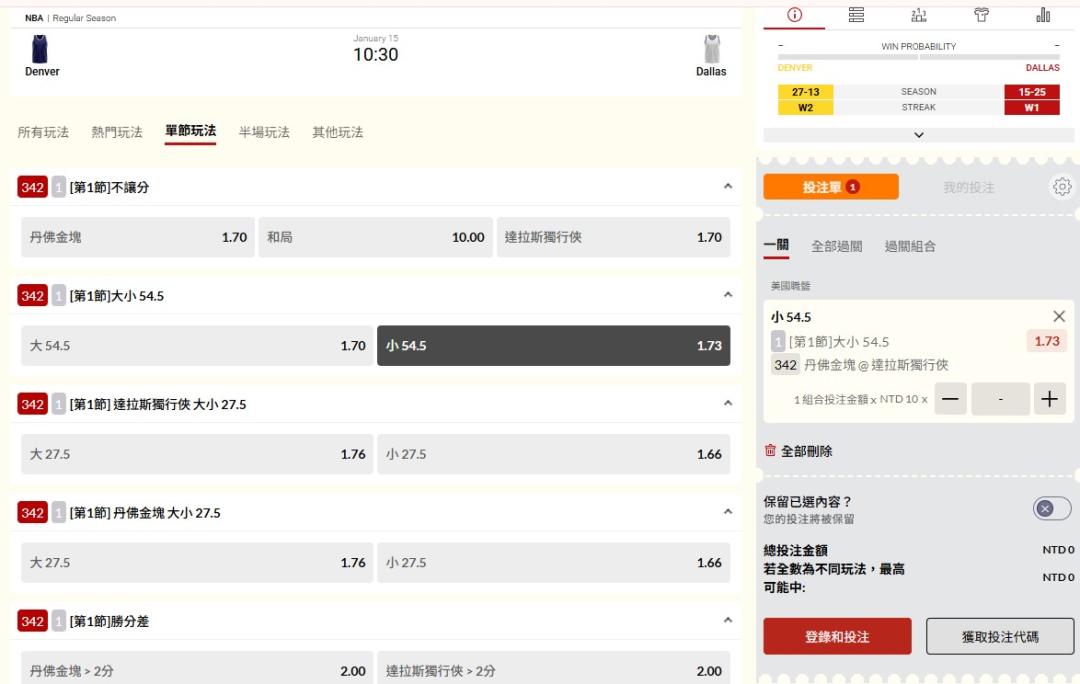1080x684 pixels.
Task: Open the match info tab icon
Action: coord(795,14)
